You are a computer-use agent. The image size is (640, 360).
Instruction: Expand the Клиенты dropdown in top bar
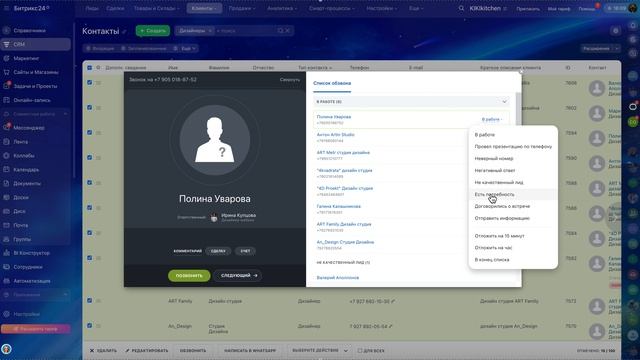[204, 8]
